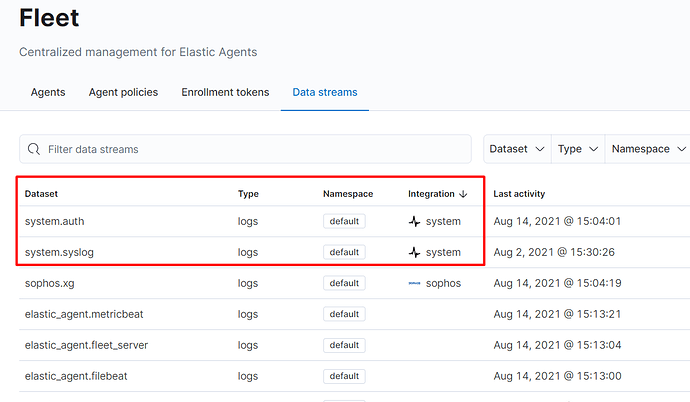Switch to the Agents tab

[x=48, y=92]
